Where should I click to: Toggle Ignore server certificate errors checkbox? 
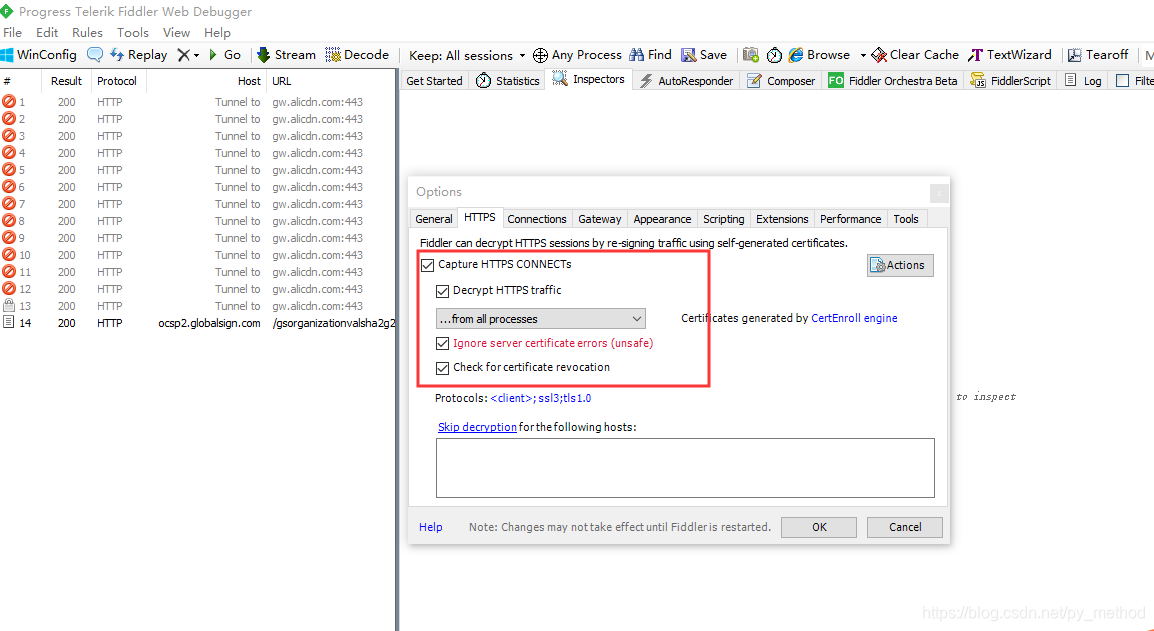point(442,344)
